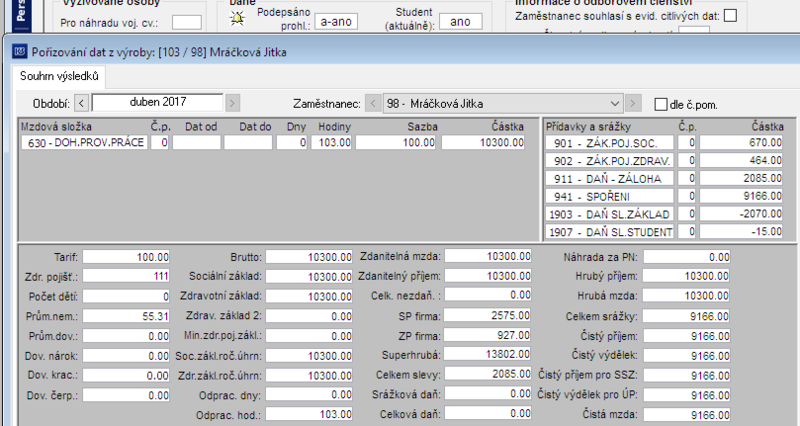The height and width of the screenshot is (426, 800).
Task: Click the Sazba cell 100.00 in the wage row
Action: (x=395, y=142)
